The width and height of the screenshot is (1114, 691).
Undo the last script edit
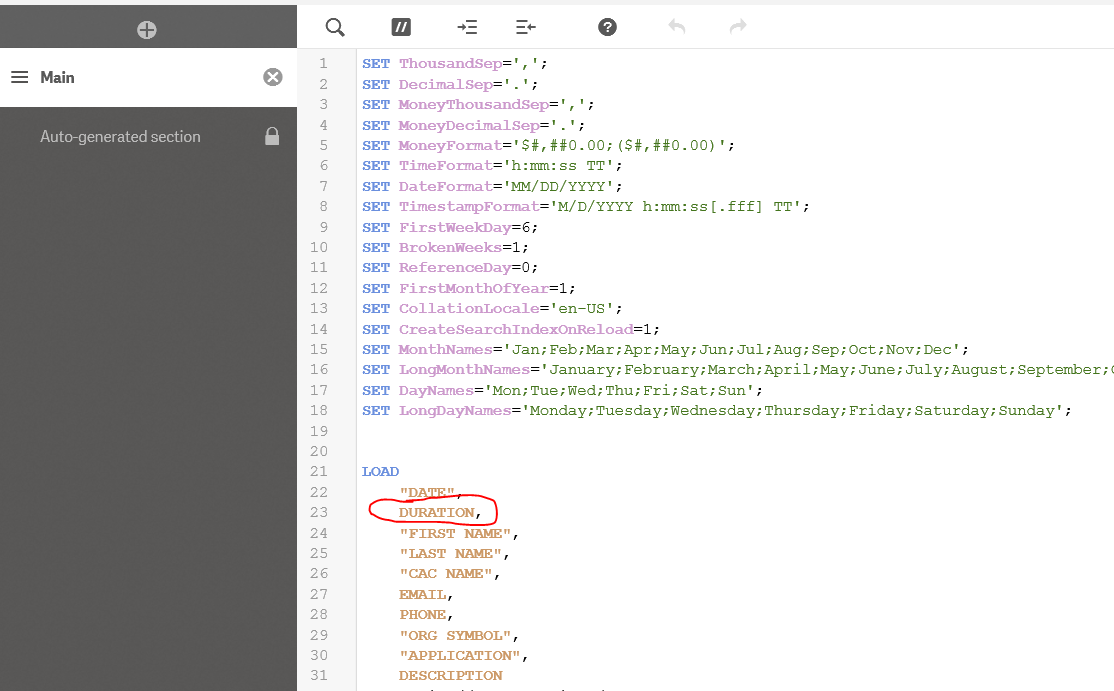point(677,27)
